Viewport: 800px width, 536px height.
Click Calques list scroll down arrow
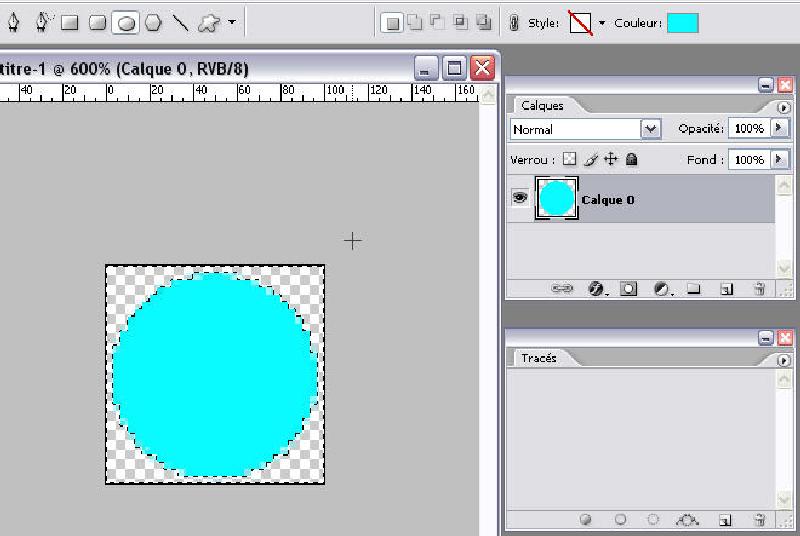tap(784, 267)
